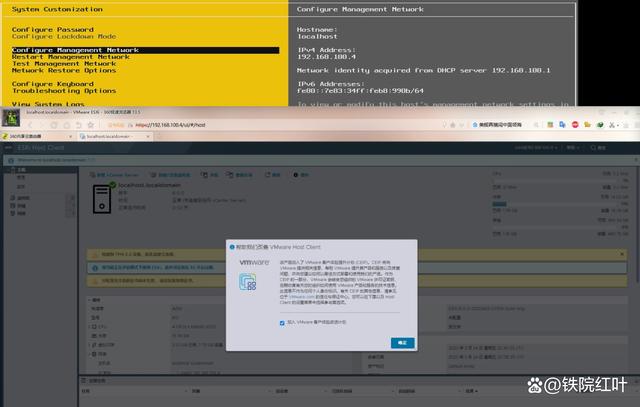Select greyed Configure Lockdown Mode entry

pyautogui.click(x=64, y=36)
